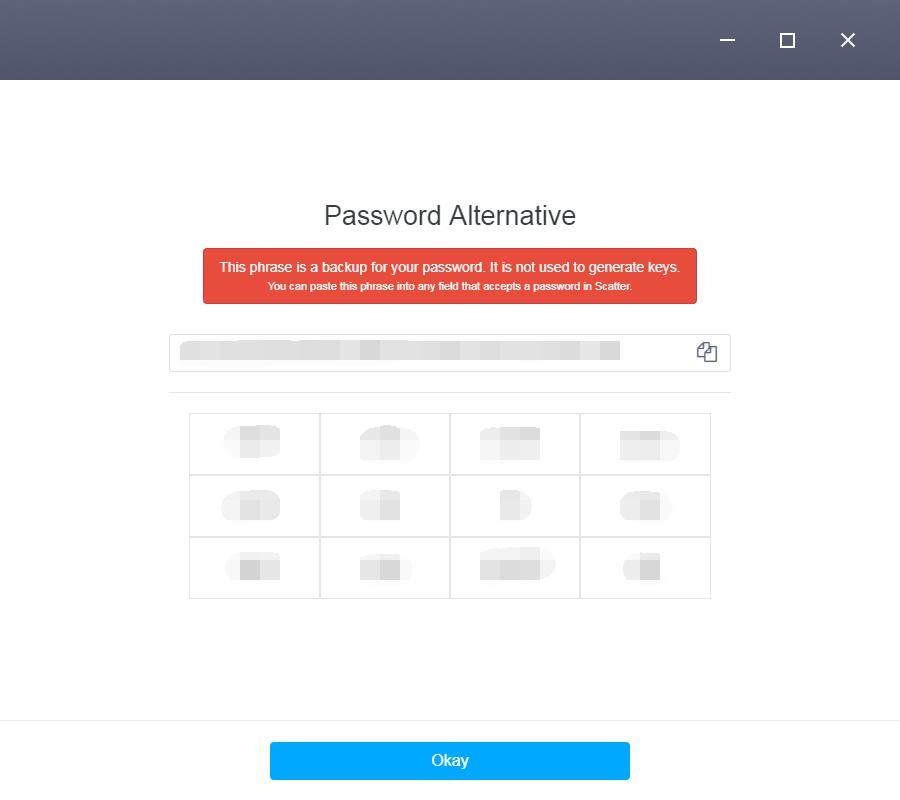Select first word cell in bottom row
Viewport: 900px width, 800px height.
coord(255,568)
